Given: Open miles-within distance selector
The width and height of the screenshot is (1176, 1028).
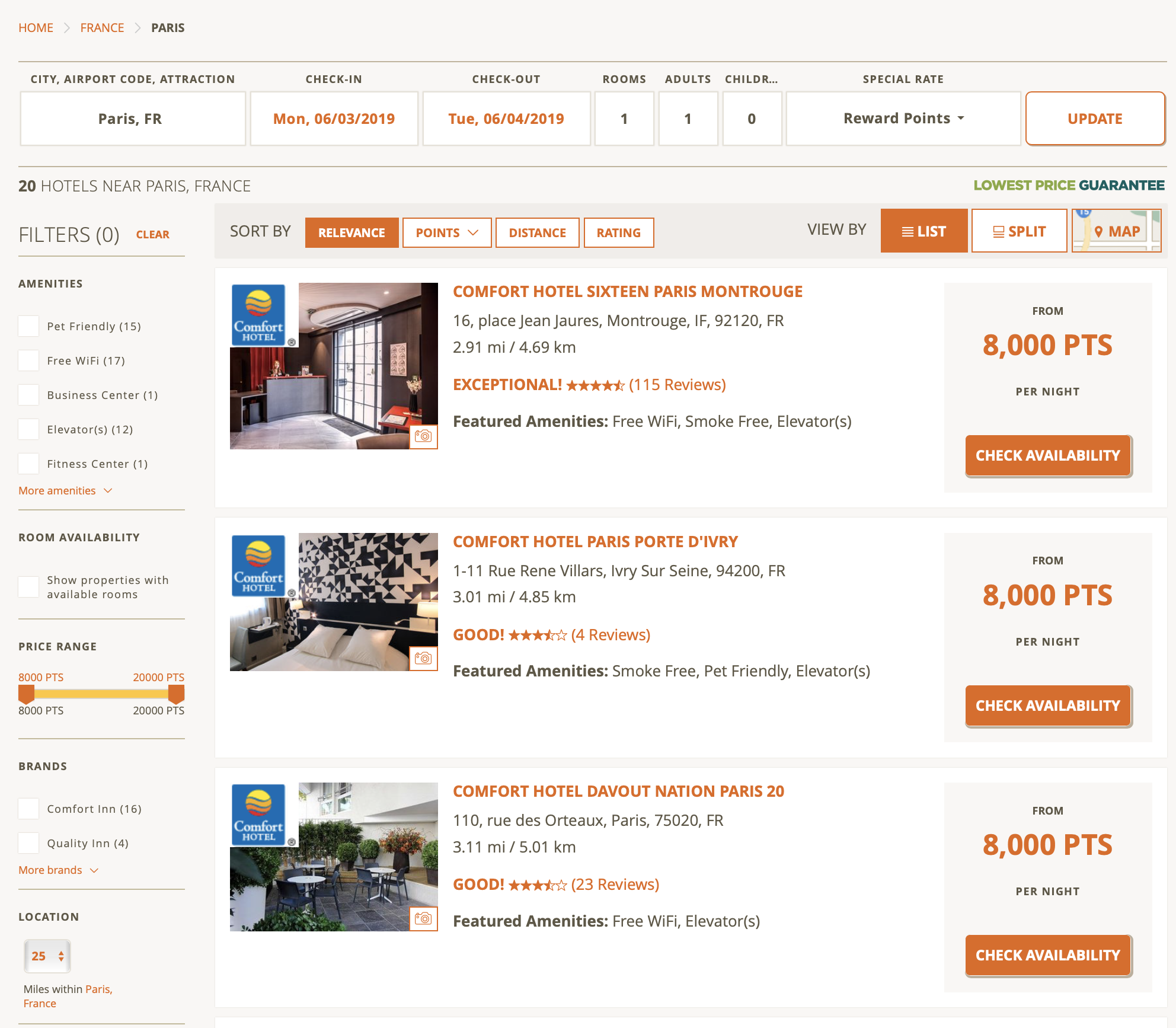Looking at the screenshot, I should (47, 956).
